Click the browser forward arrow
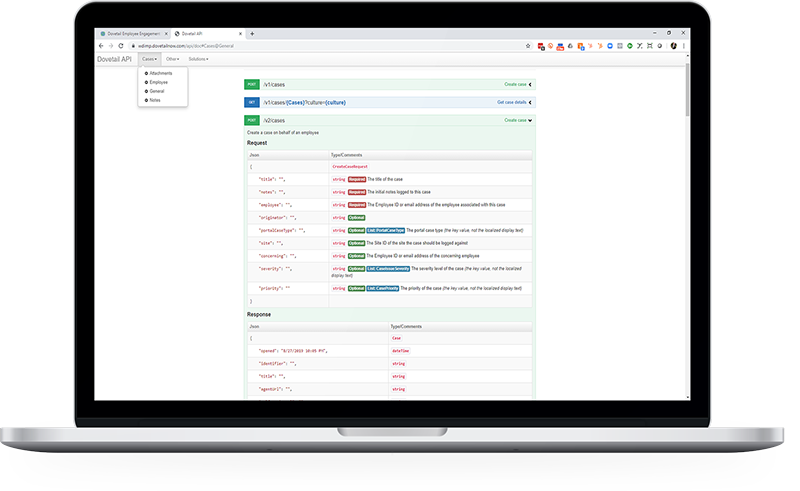This screenshot has width=800, height=491. (111, 46)
